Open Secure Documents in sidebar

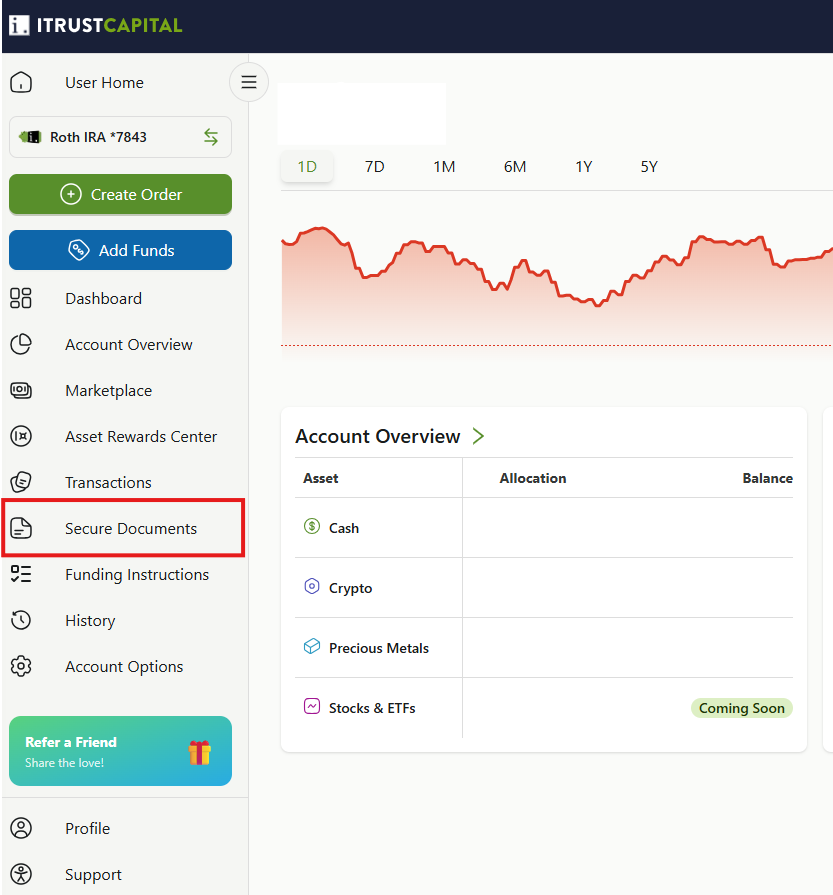tap(131, 529)
